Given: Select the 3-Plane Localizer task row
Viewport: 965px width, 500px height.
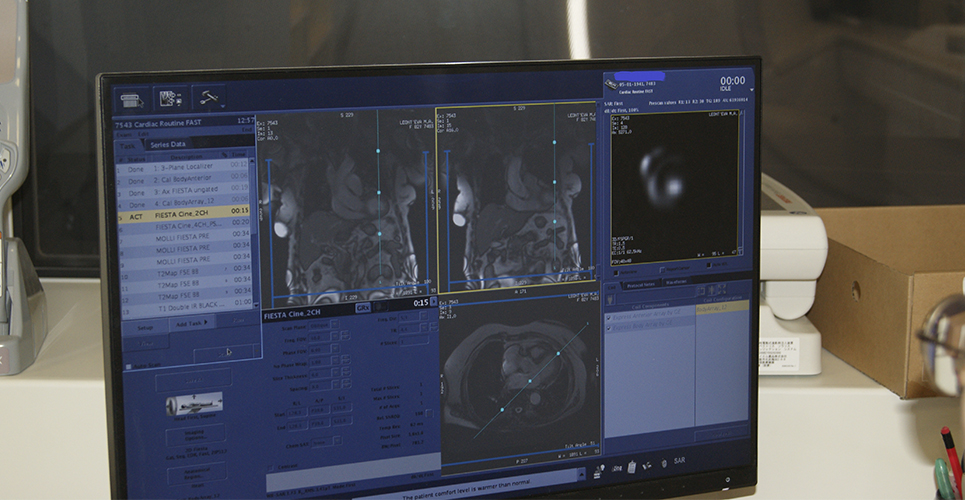Looking at the screenshot, I should pos(185,165).
